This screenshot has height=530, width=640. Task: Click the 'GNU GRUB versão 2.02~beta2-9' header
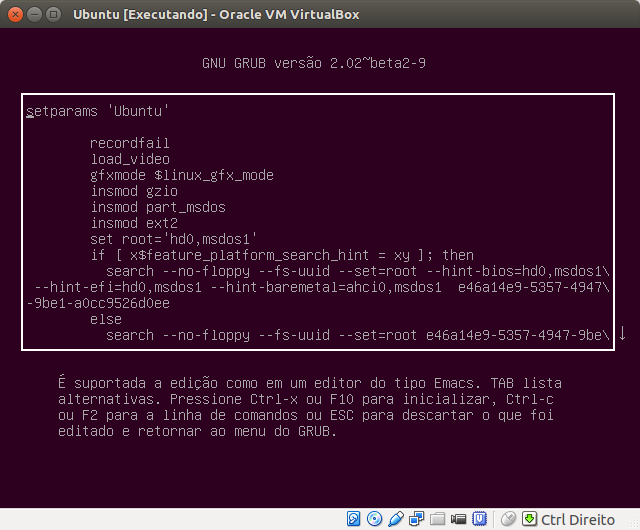[314, 63]
